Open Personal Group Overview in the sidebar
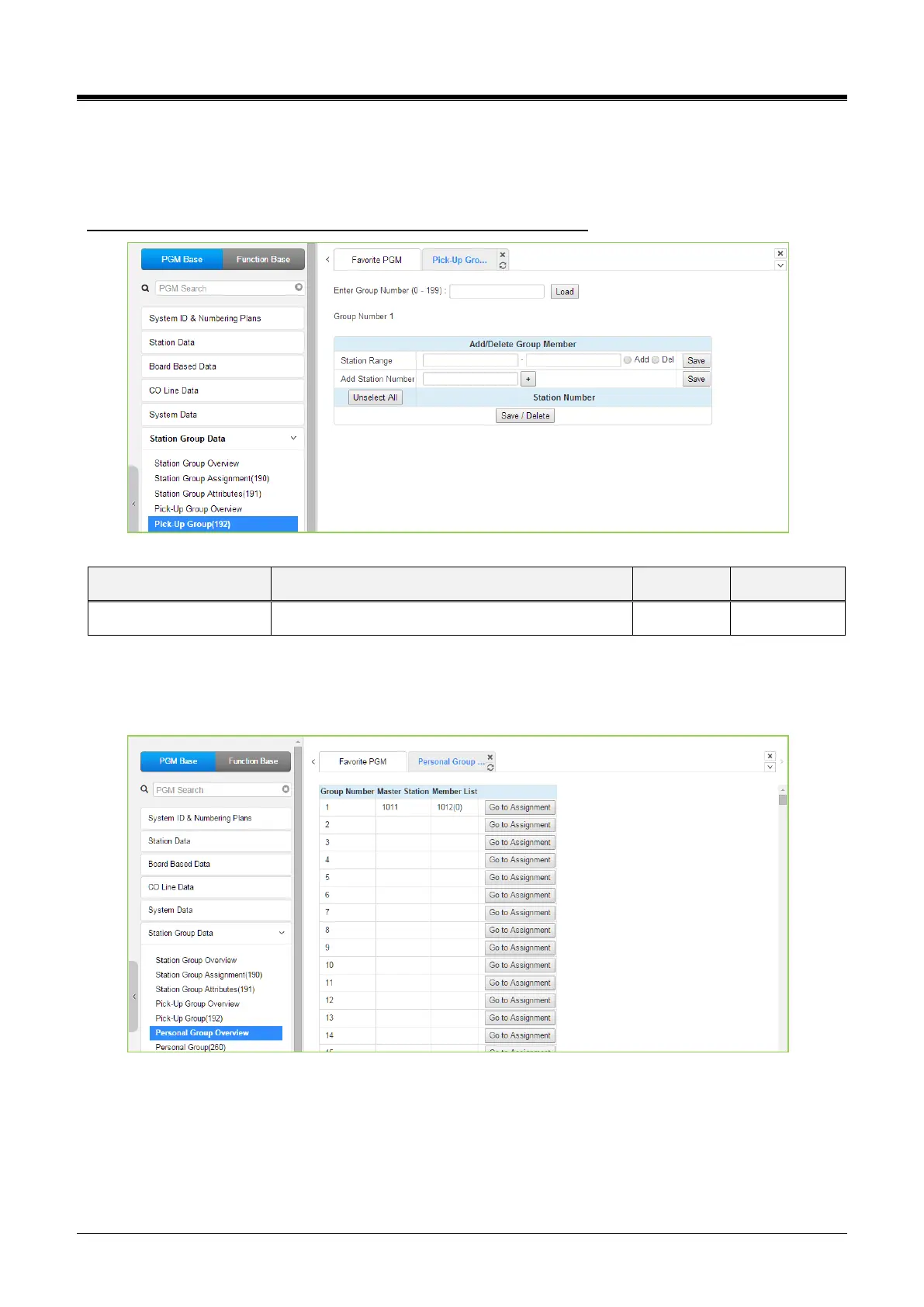The image size is (924, 1307). (x=216, y=1033)
